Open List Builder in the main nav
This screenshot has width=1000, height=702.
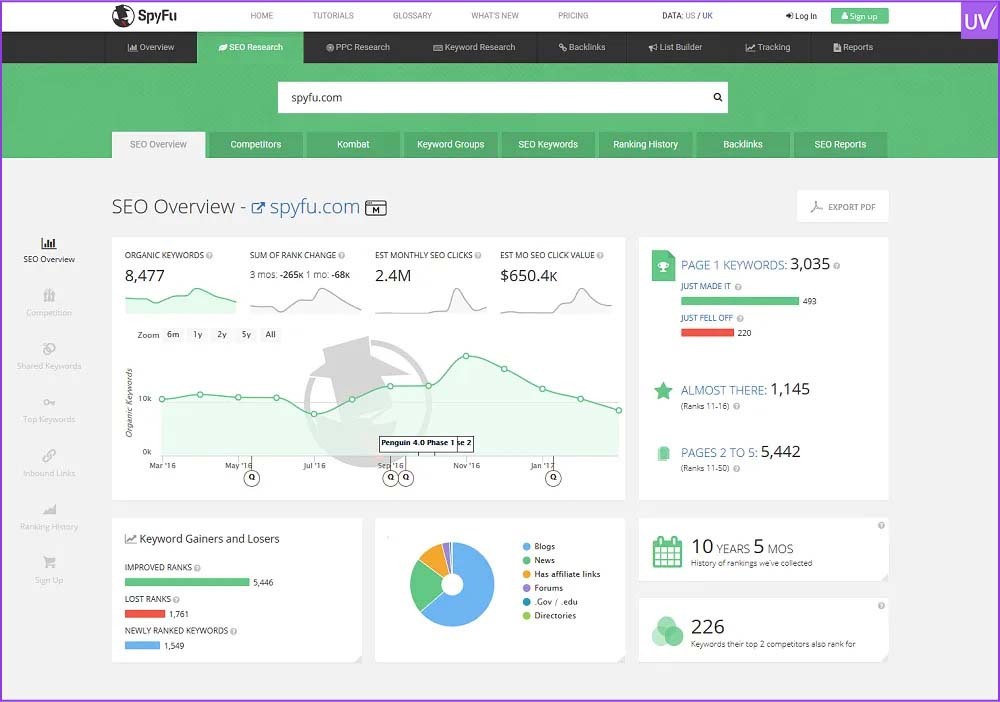[x=675, y=47]
